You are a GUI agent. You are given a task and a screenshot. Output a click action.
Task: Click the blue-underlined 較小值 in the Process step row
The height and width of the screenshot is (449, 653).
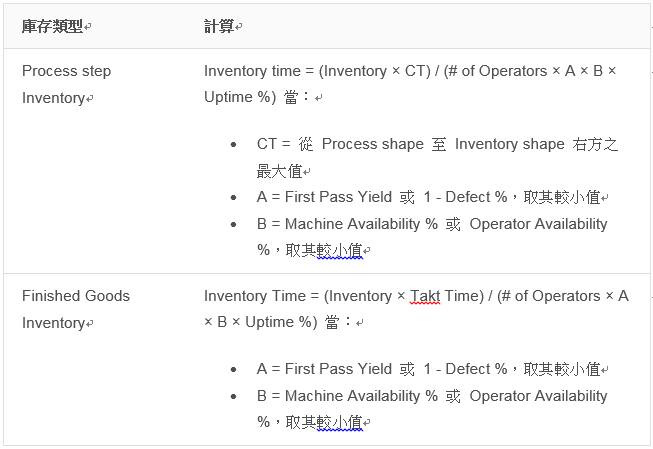click(338, 251)
